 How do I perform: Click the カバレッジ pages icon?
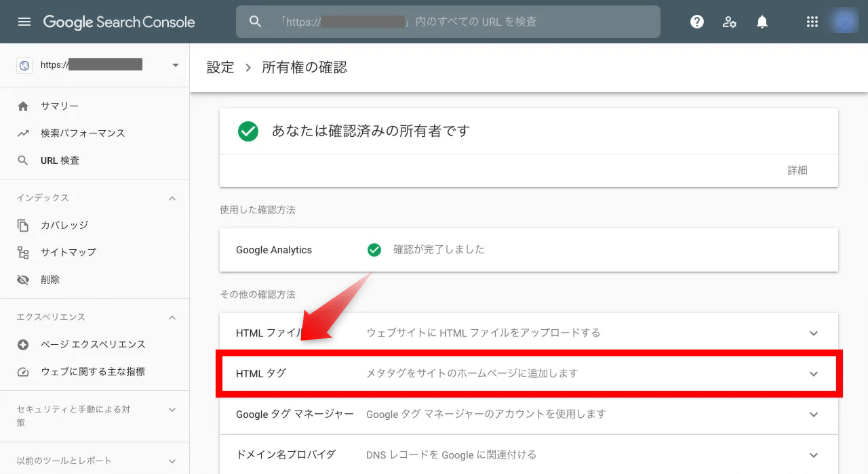[23, 225]
